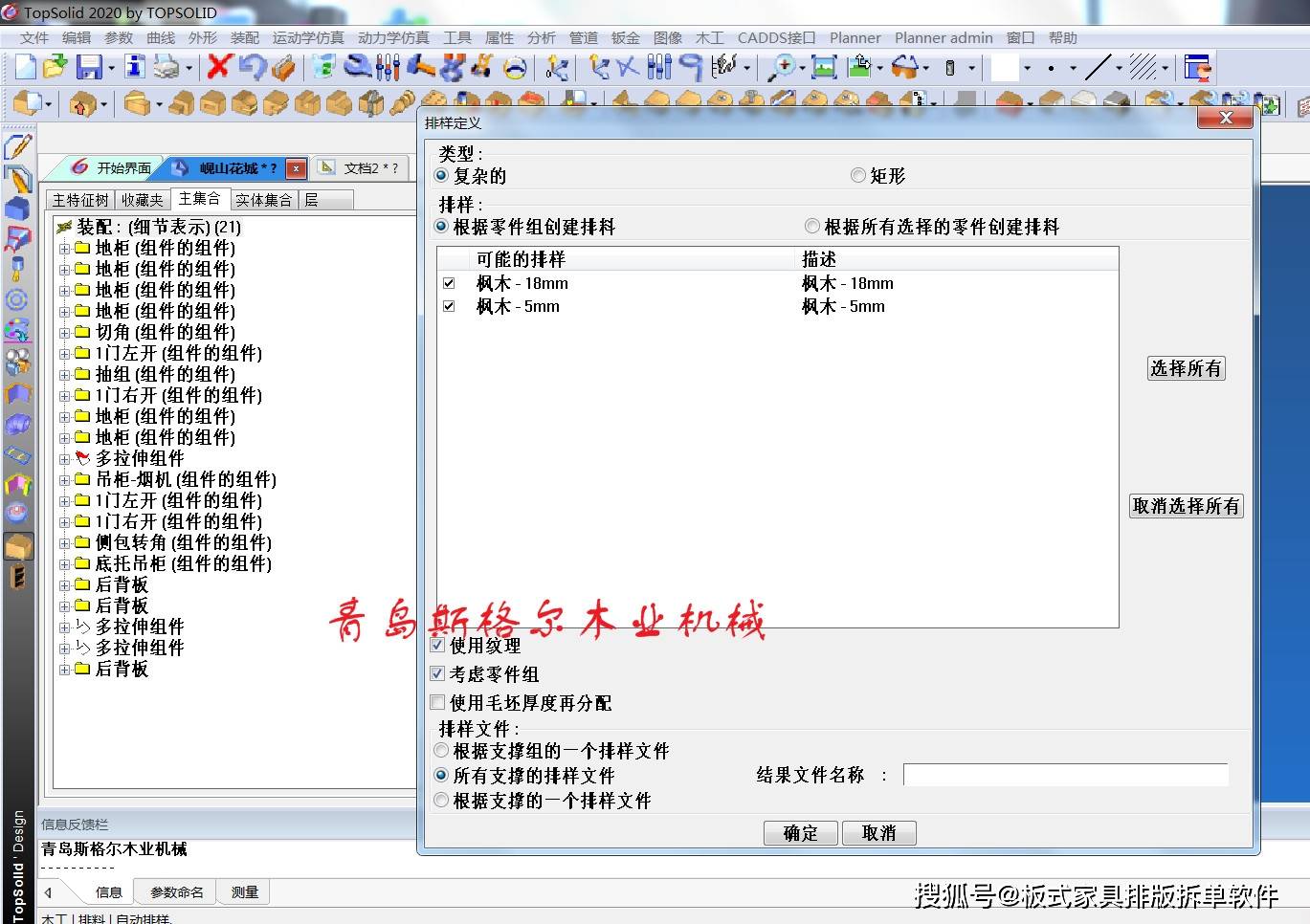The height and width of the screenshot is (924, 1310).
Task: Click the 选择所有 button
Action: 1186,368
